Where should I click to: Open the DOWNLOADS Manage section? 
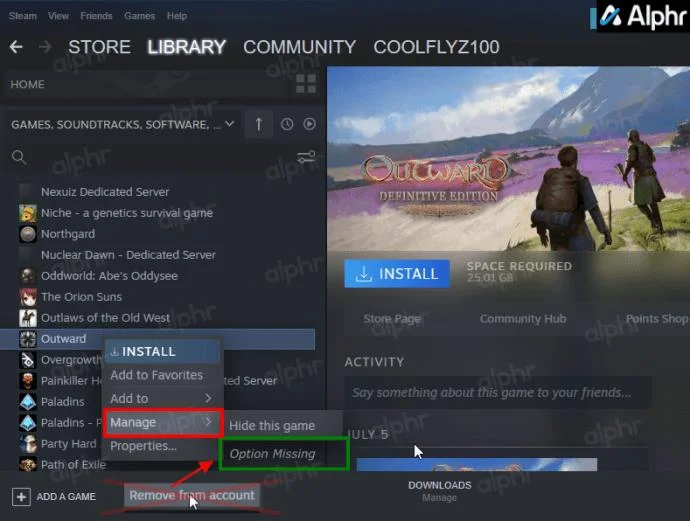click(440, 491)
